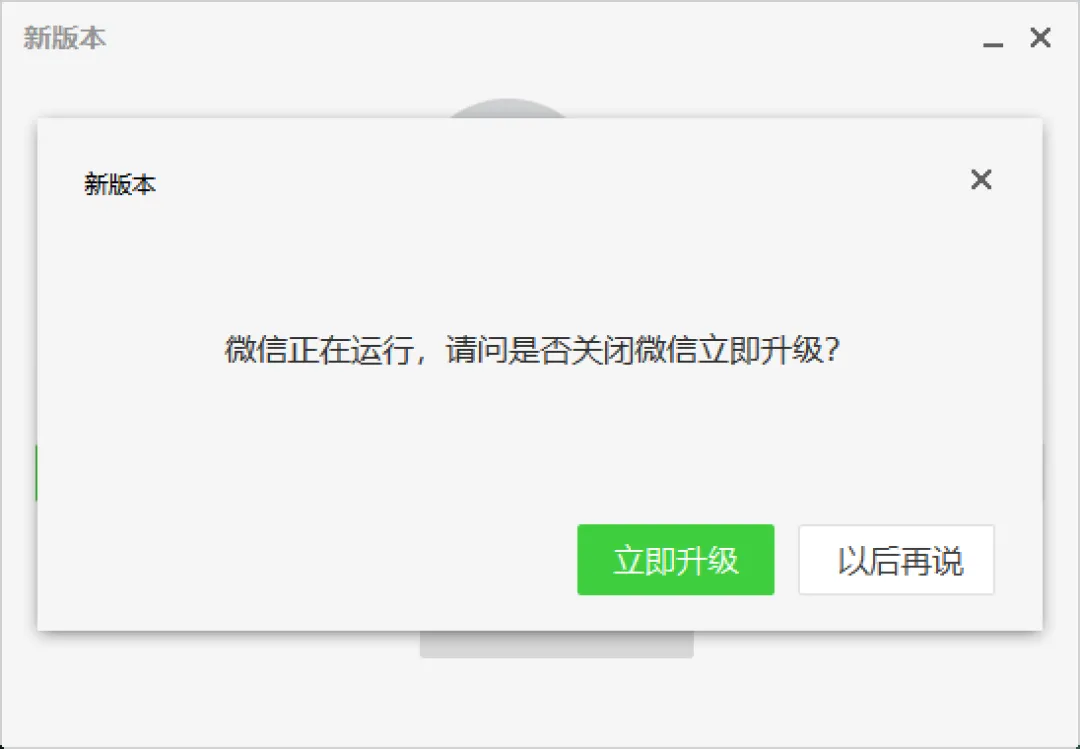This screenshot has width=1080, height=749.
Task: Click the gray bar below the dialog
Action: [557, 644]
